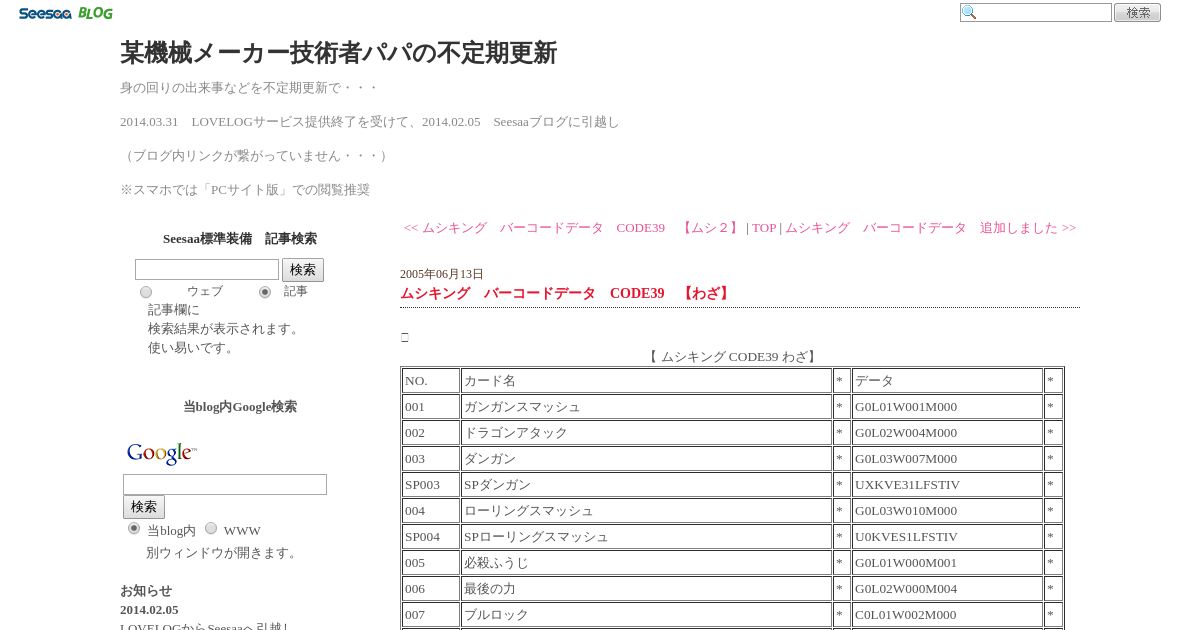Image resolution: width=1200 pixels, height=630 pixels.
Task: Click the 2014.02.05 notice date in sidebar
Action: tap(149, 610)
